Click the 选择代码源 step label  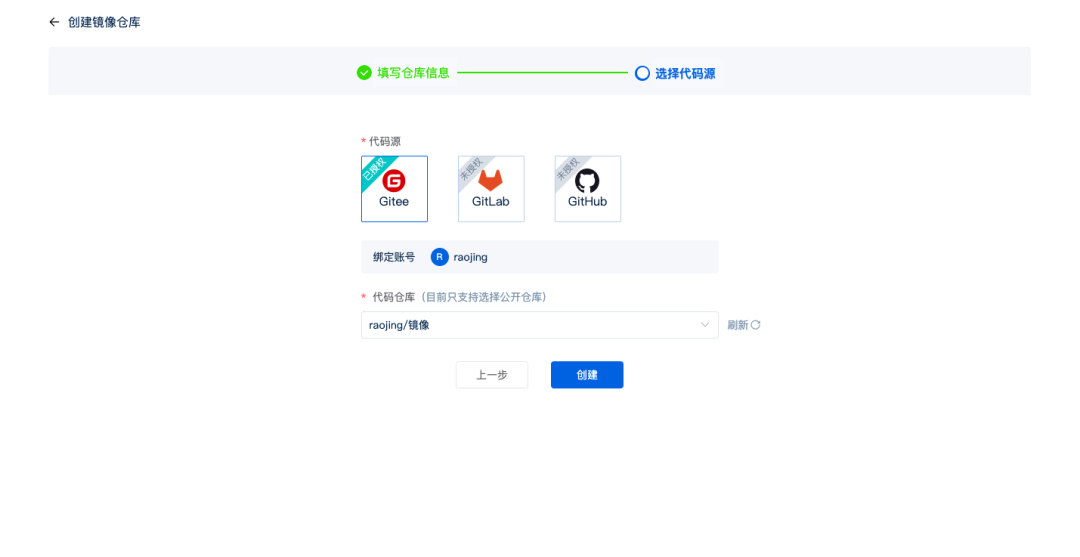685,74
